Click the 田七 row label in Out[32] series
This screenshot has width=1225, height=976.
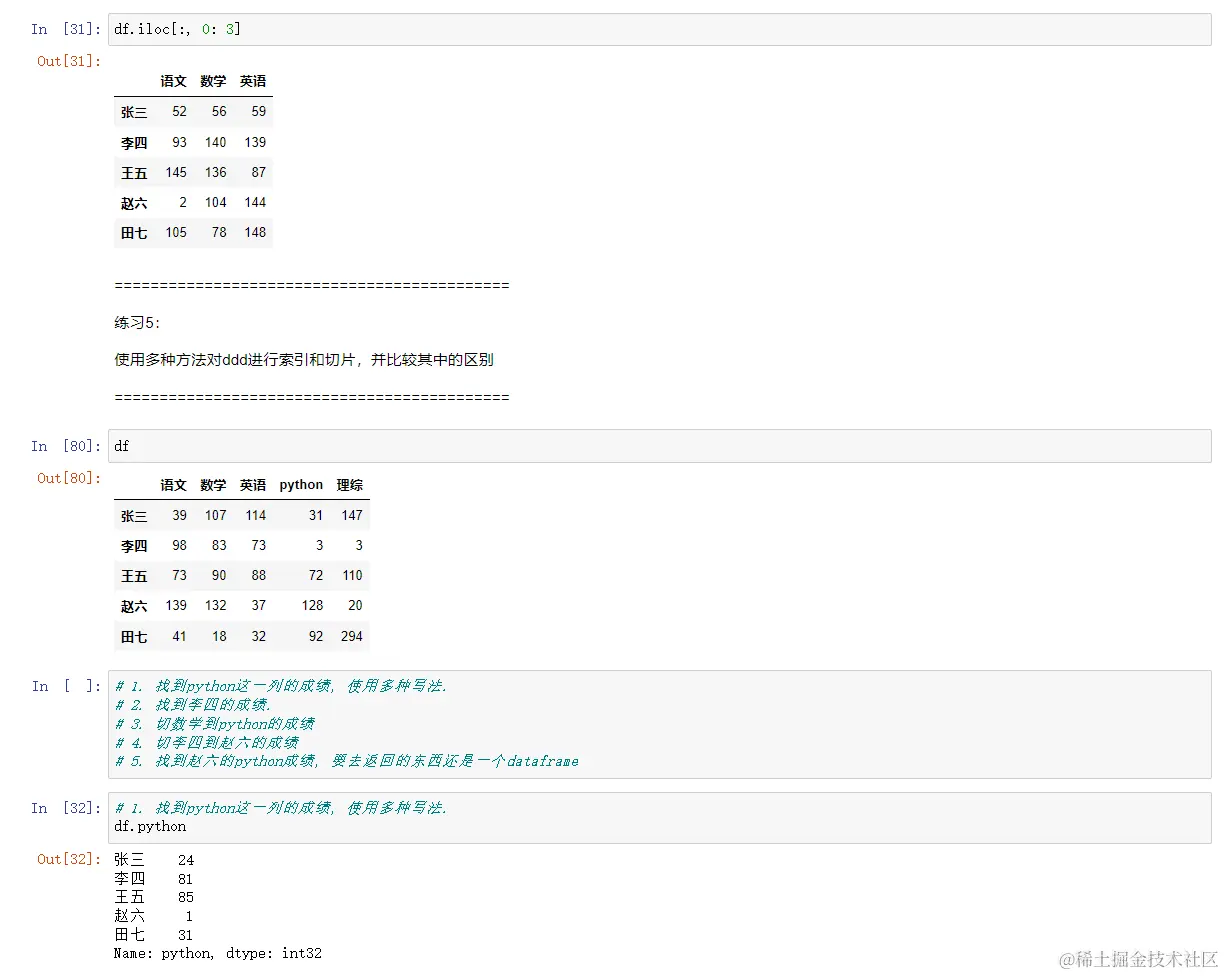(129, 935)
